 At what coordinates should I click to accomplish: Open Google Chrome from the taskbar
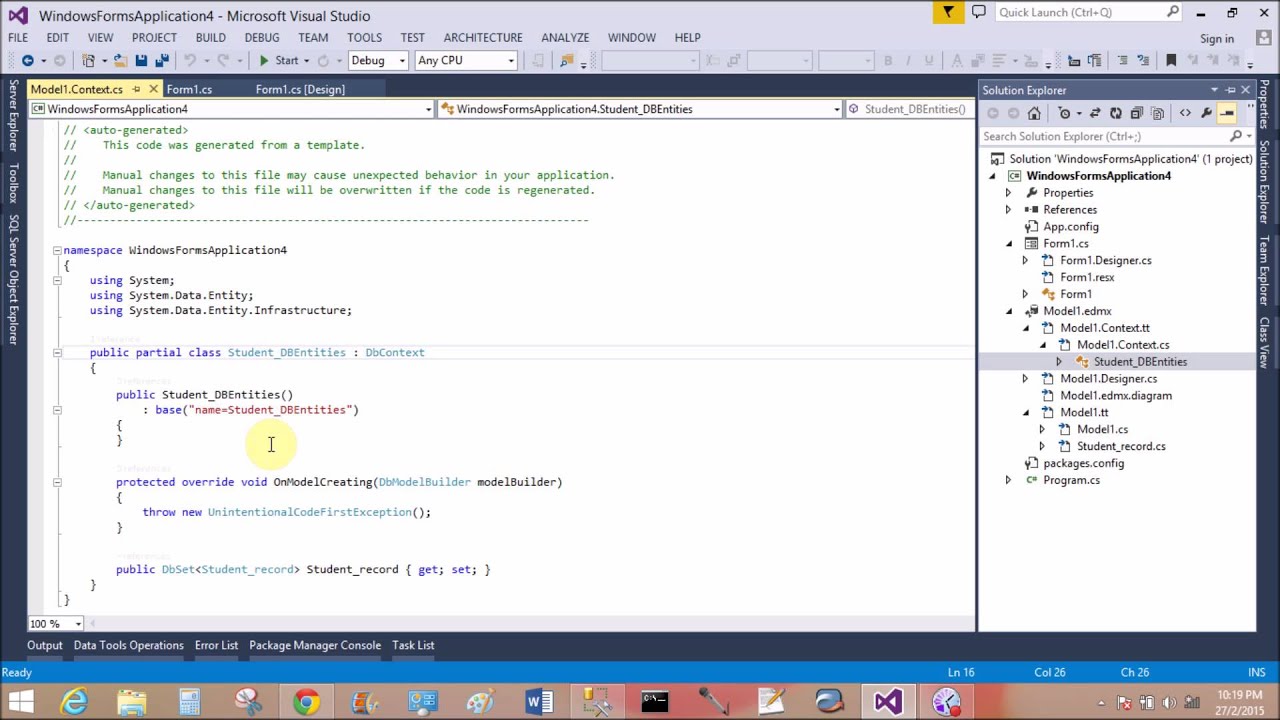(x=306, y=702)
